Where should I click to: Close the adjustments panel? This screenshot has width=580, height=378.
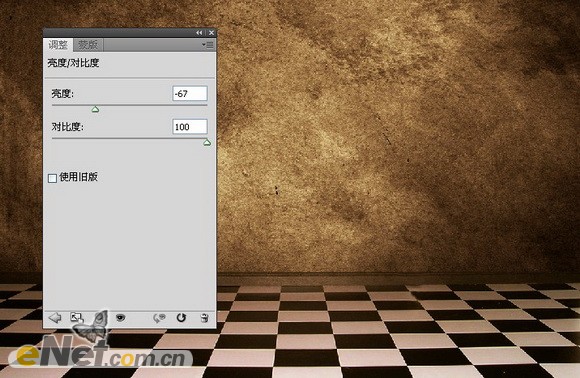pyautogui.click(x=211, y=33)
